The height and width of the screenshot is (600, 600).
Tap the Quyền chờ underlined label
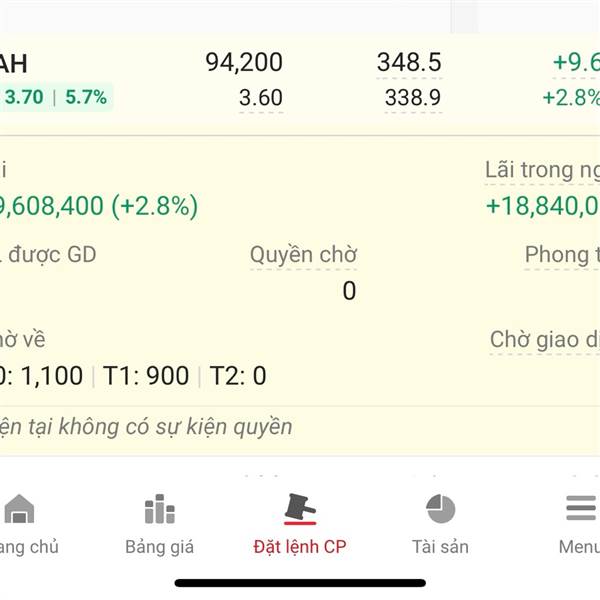(x=303, y=255)
